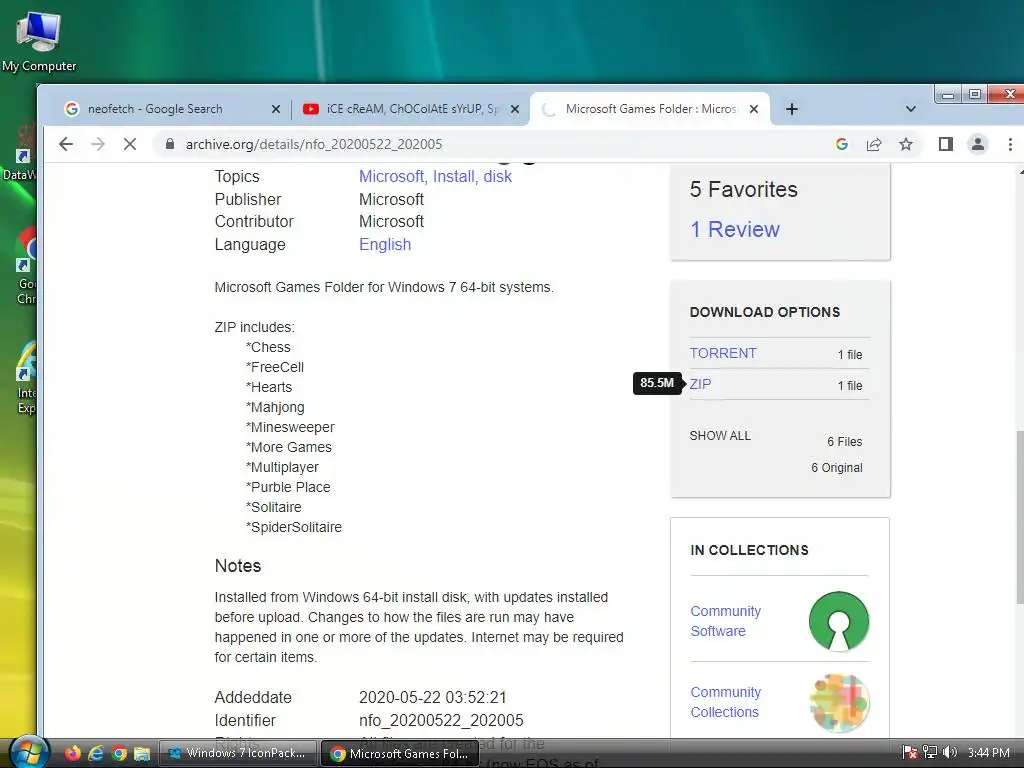Viewport: 1024px width, 768px height.
Task: Select My Computer desktop icon
Action: 39,42
